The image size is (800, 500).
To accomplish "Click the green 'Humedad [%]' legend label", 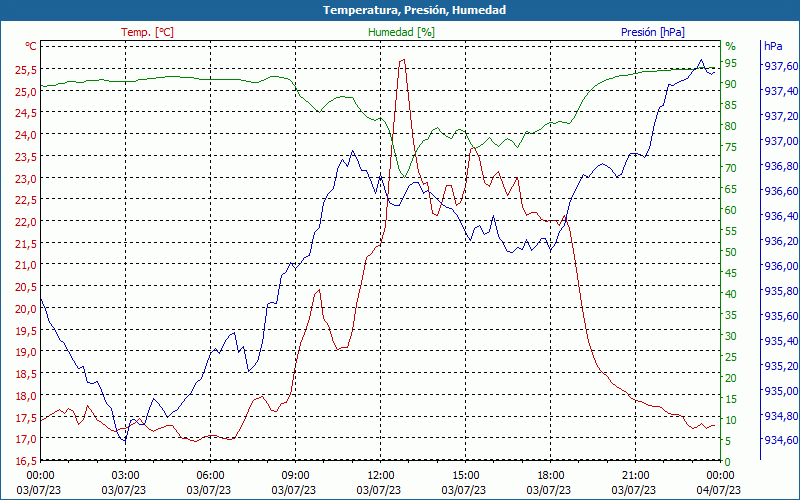I will (402, 32).
